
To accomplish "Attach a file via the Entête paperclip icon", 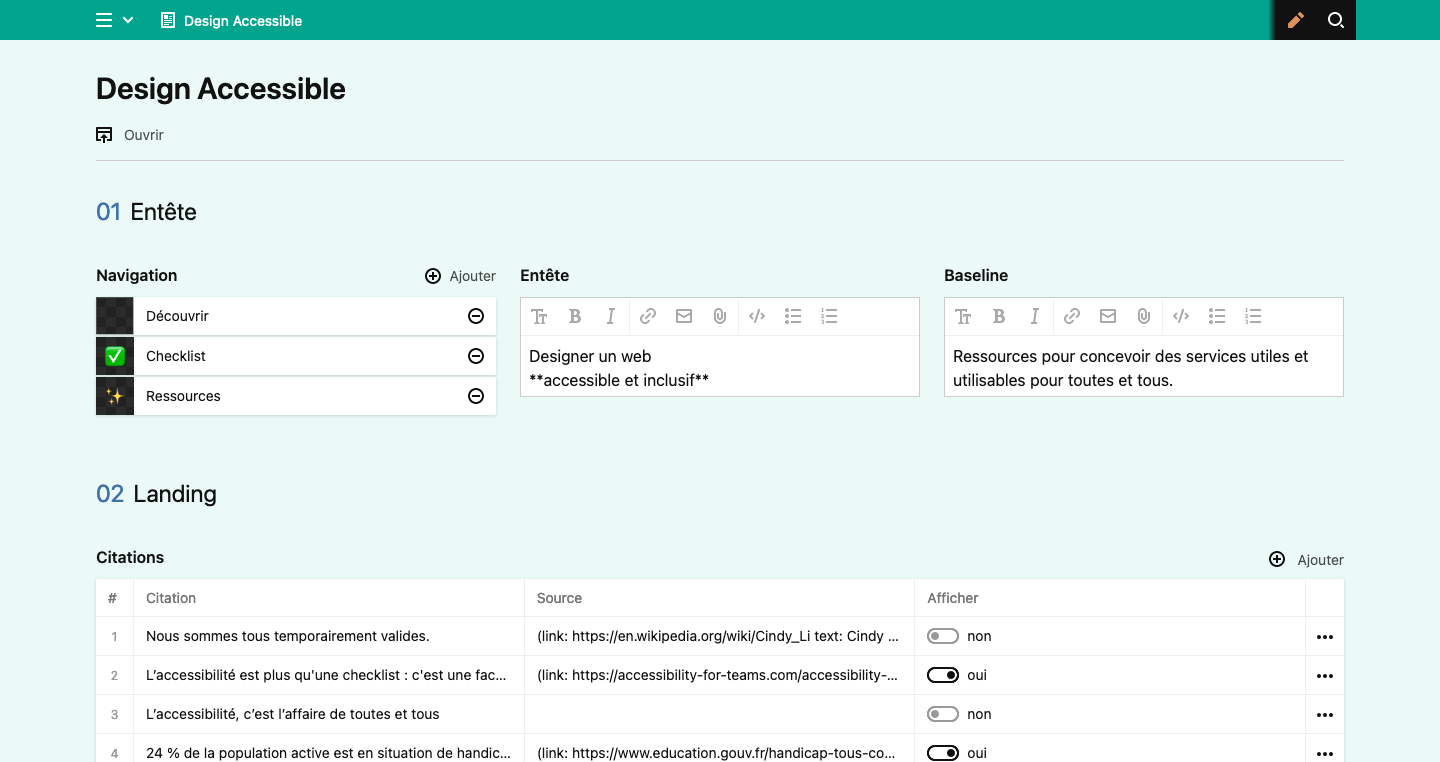I will (x=720, y=316).
